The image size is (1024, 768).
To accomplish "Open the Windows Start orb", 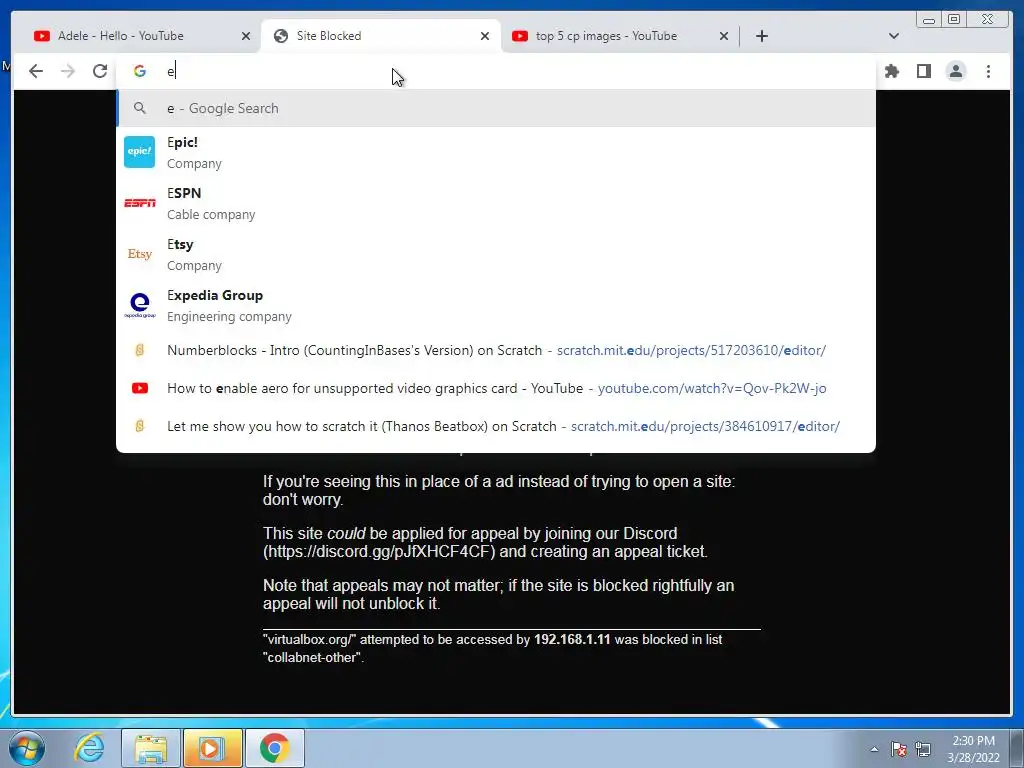I will [26, 748].
